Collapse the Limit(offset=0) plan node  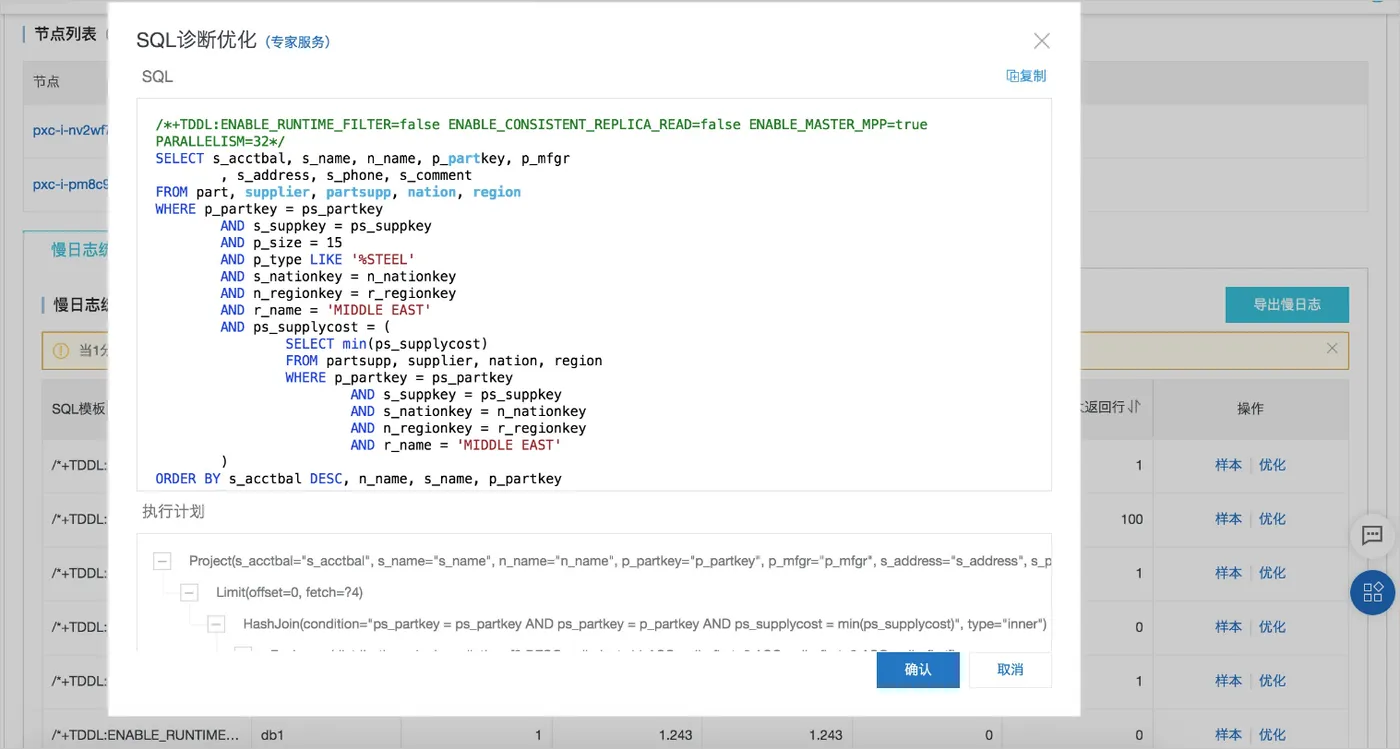189,593
